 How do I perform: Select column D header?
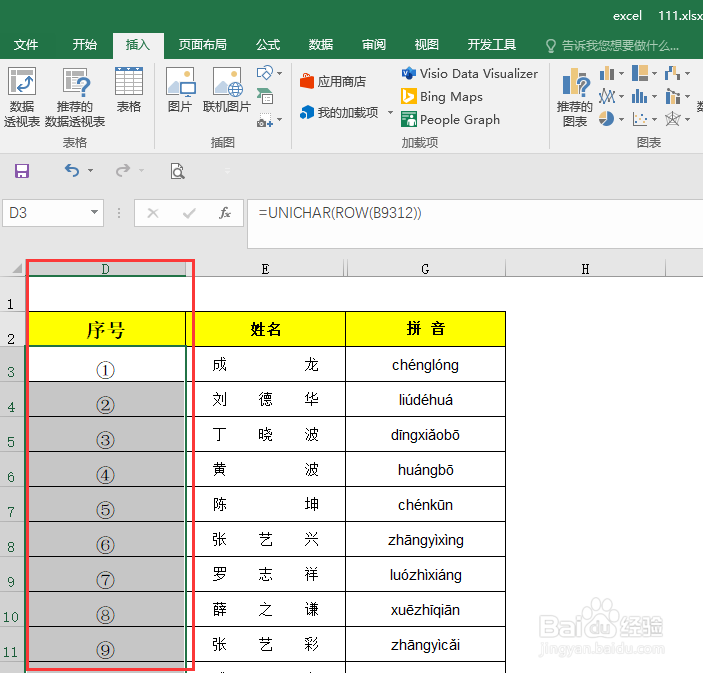point(106,269)
